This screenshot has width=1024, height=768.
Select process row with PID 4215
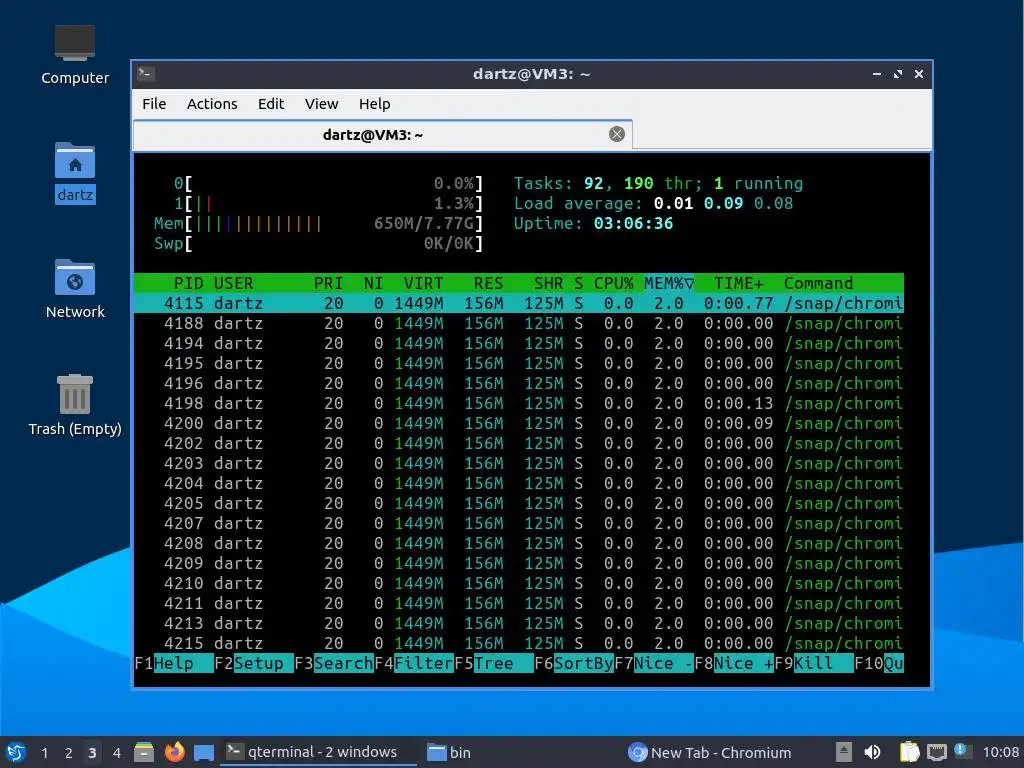tap(519, 643)
